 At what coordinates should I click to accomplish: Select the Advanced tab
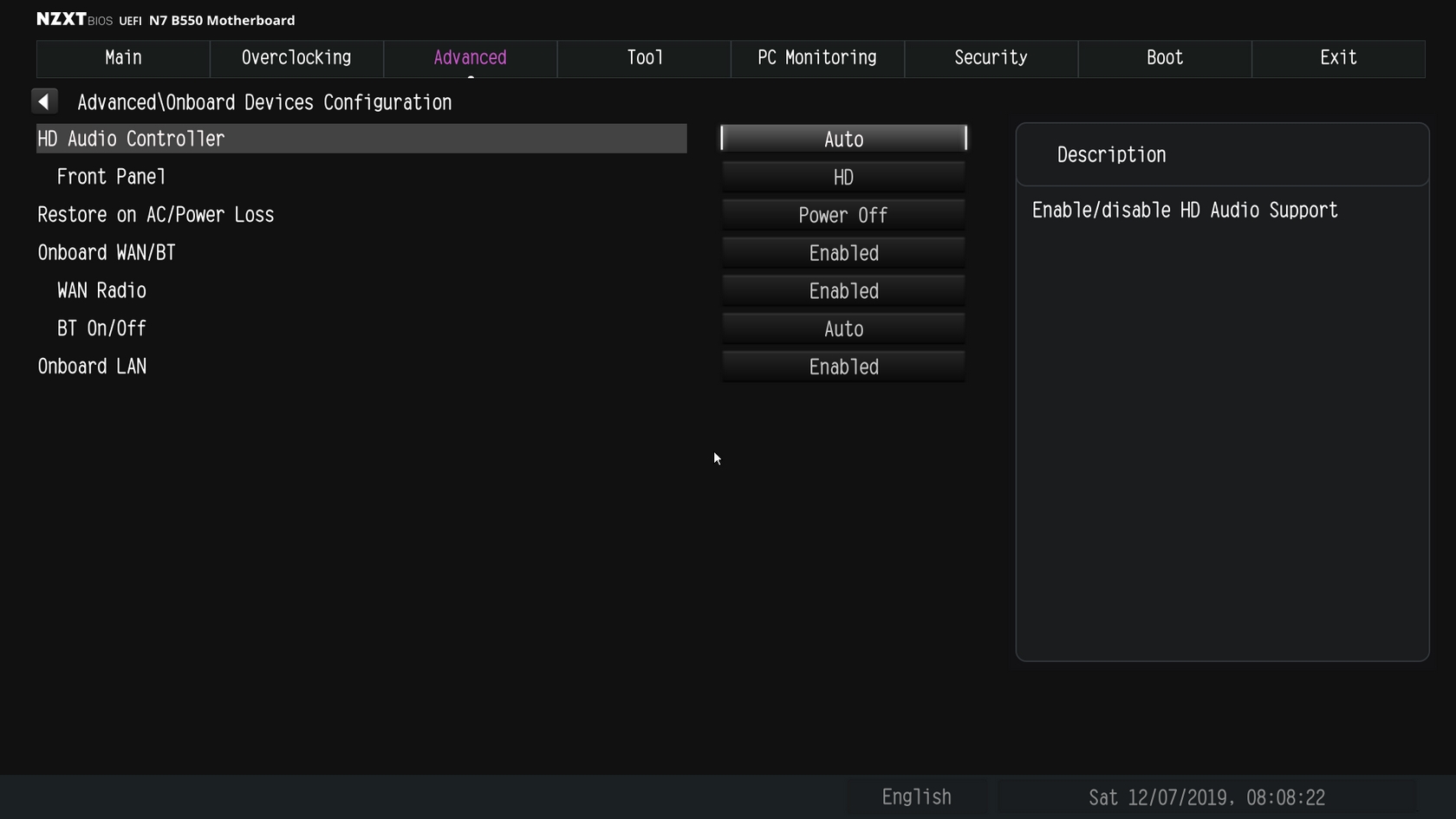click(470, 58)
